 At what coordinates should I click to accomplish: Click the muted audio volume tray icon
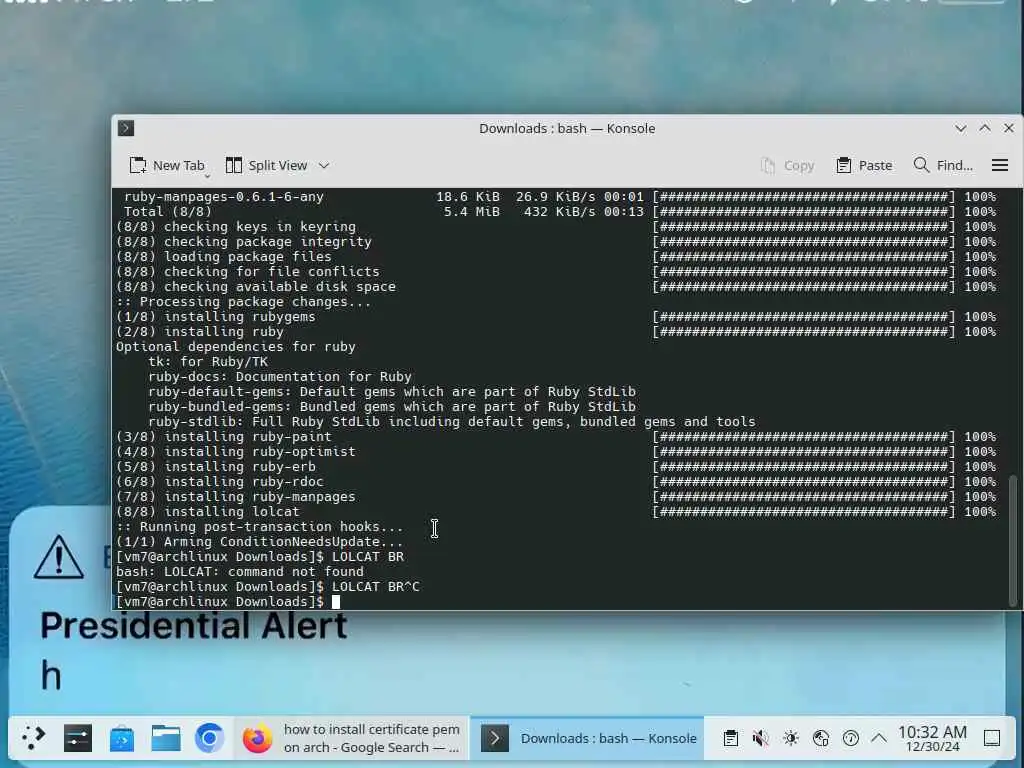761,738
